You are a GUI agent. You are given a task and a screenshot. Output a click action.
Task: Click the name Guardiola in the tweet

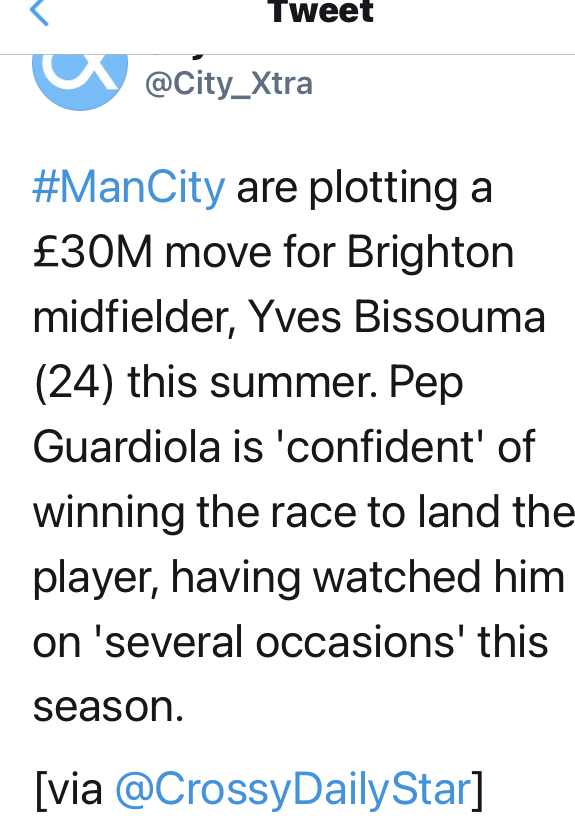(127, 447)
